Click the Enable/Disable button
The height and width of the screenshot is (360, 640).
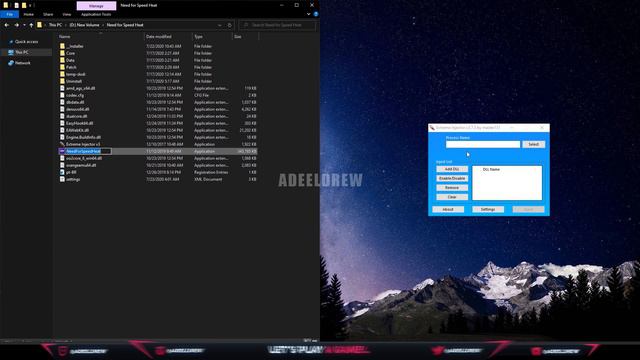point(452,178)
